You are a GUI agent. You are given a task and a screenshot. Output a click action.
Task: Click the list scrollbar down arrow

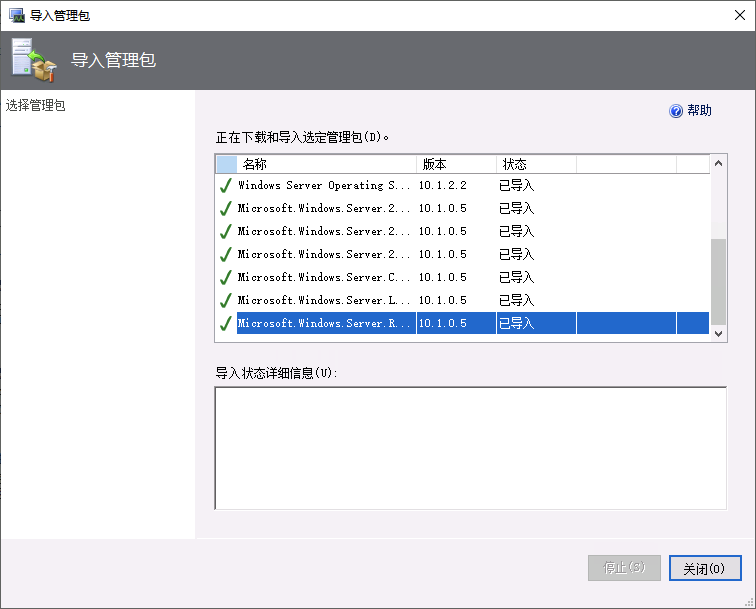pyautogui.click(x=718, y=334)
